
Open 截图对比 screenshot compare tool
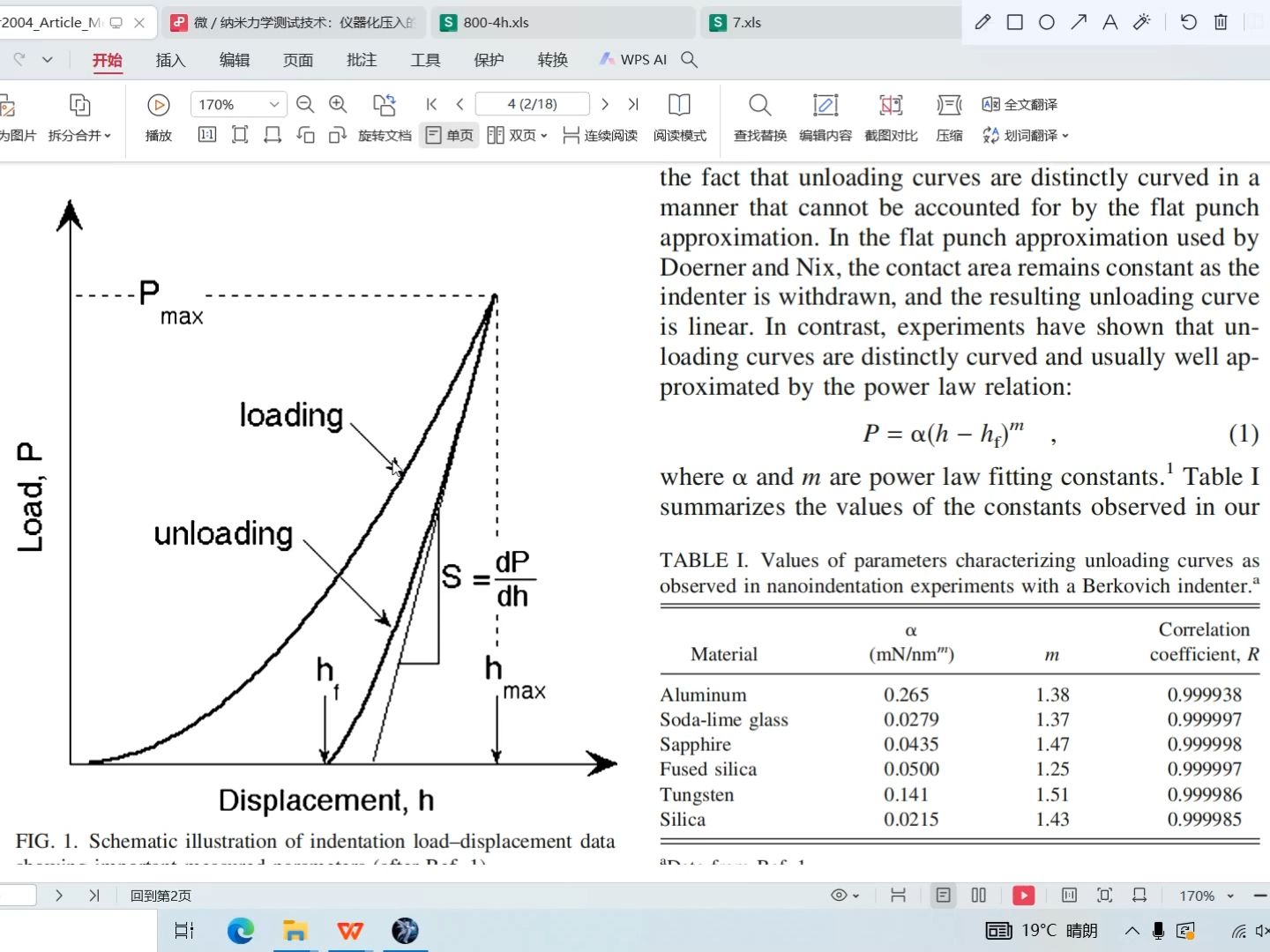point(891,117)
